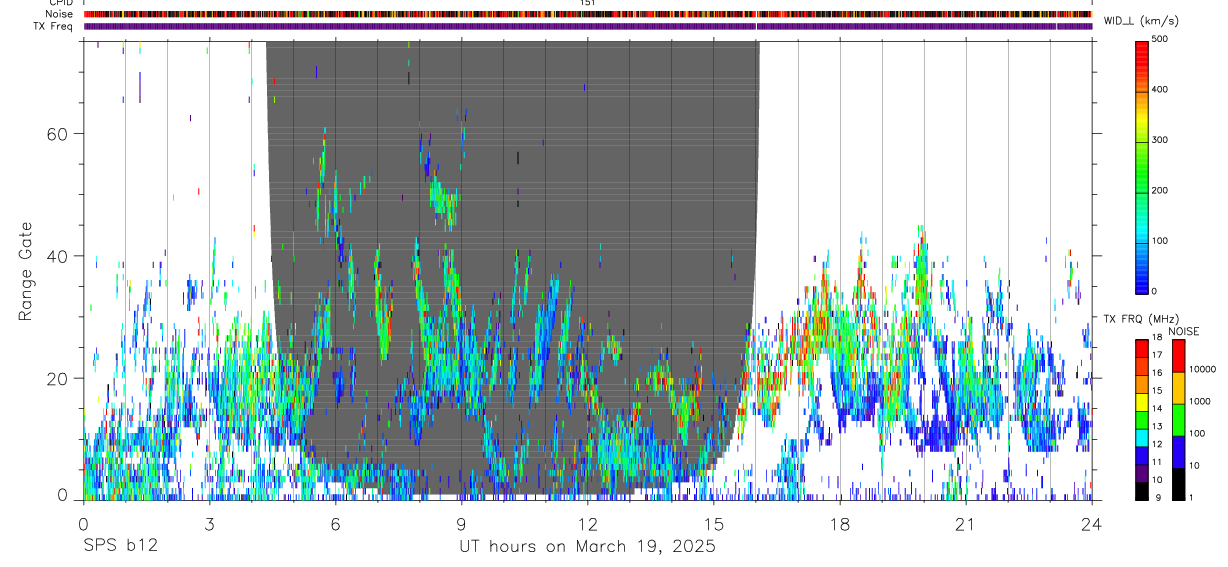The width and height of the screenshot is (1228, 567).
Task: Select 'UT hours on March 19, 2025' label
Action: click(587, 547)
